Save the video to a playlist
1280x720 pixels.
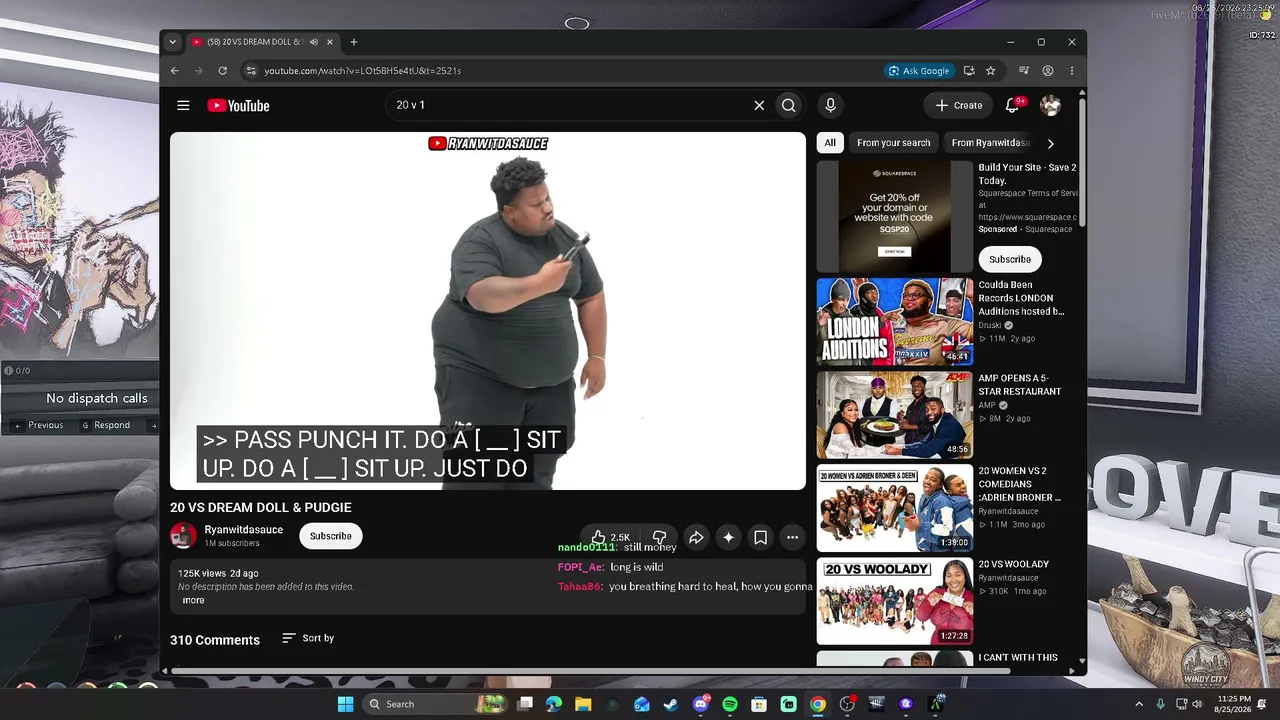761,537
